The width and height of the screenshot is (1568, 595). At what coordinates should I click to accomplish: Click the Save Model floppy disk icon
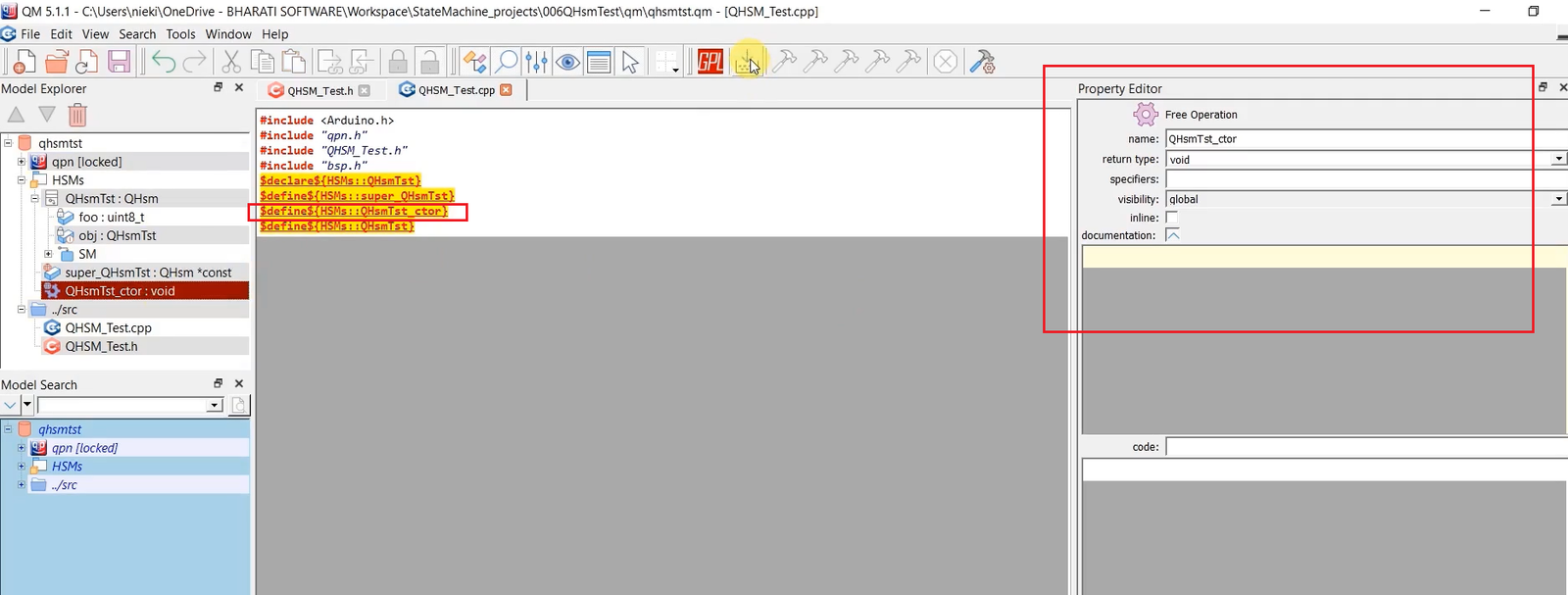tap(119, 62)
